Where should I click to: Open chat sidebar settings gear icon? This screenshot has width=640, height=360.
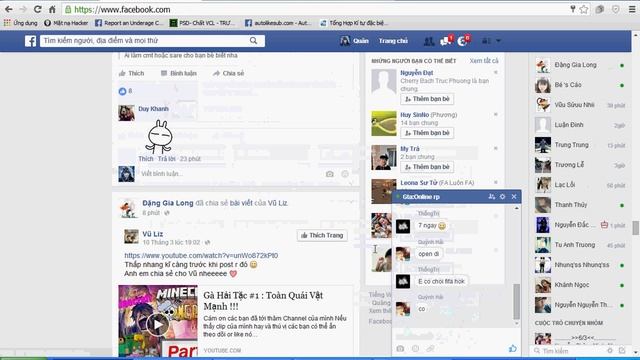click(x=609, y=351)
